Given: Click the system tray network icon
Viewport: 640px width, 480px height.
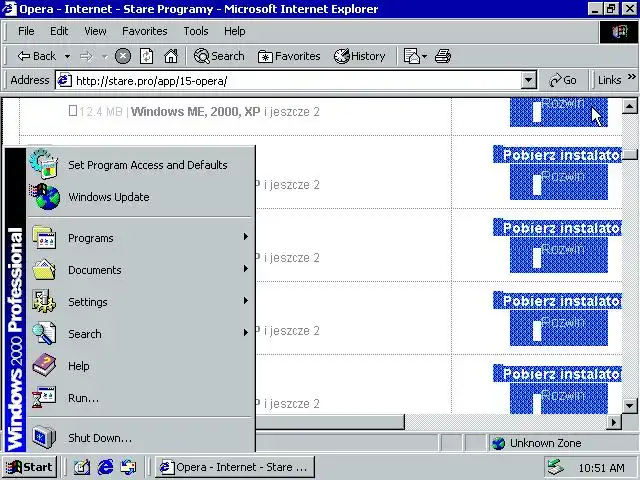Looking at the screenshot, I should point(556,467).
